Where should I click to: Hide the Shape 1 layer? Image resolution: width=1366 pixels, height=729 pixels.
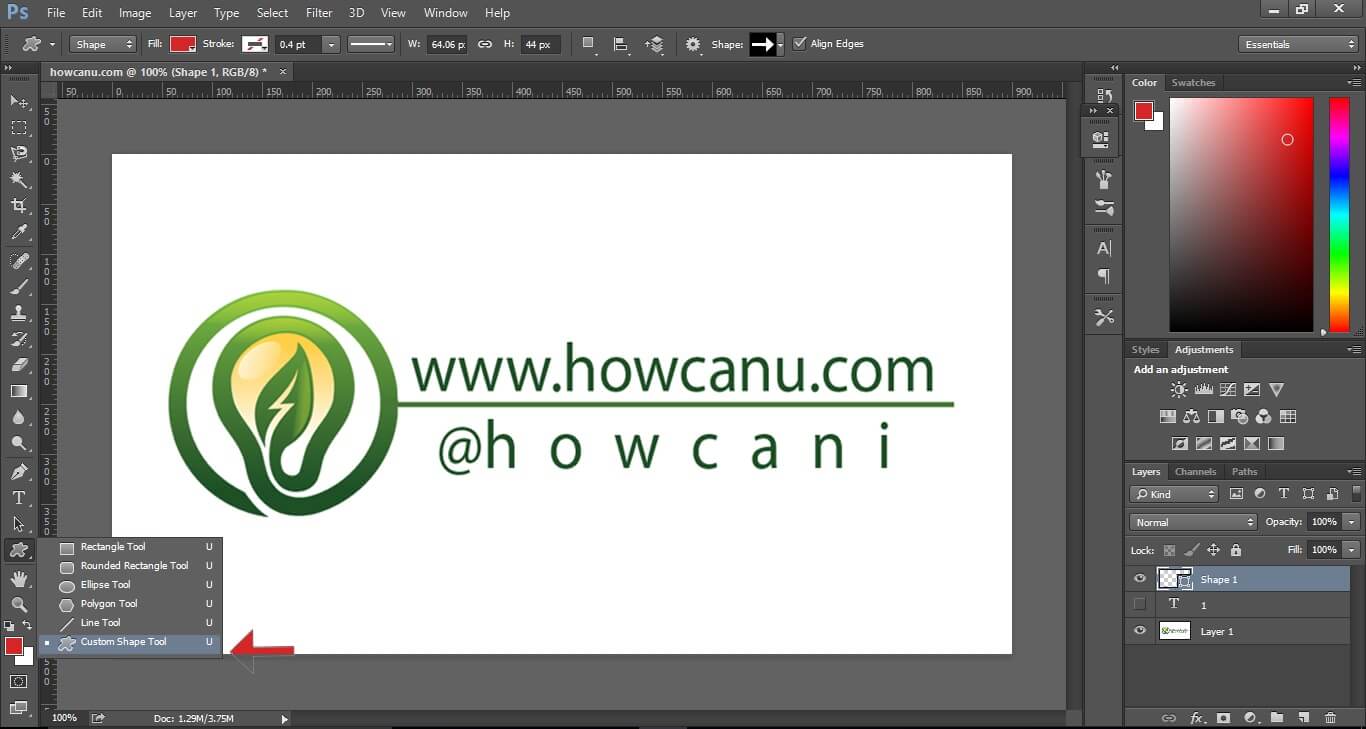[x=1139, y=579]
